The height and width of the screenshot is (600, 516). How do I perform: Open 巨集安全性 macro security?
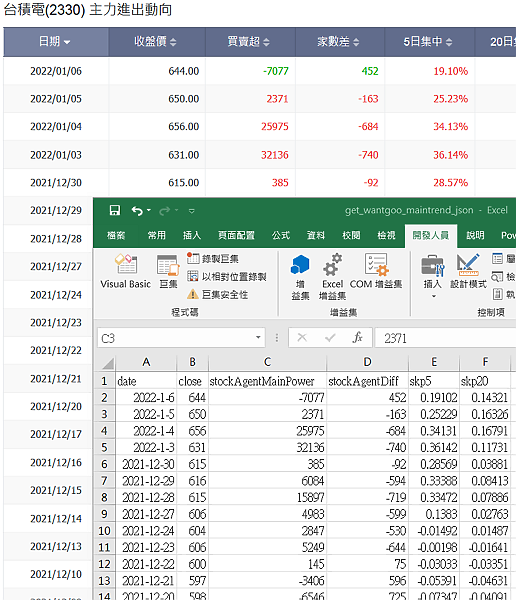[x=217, y=294]
